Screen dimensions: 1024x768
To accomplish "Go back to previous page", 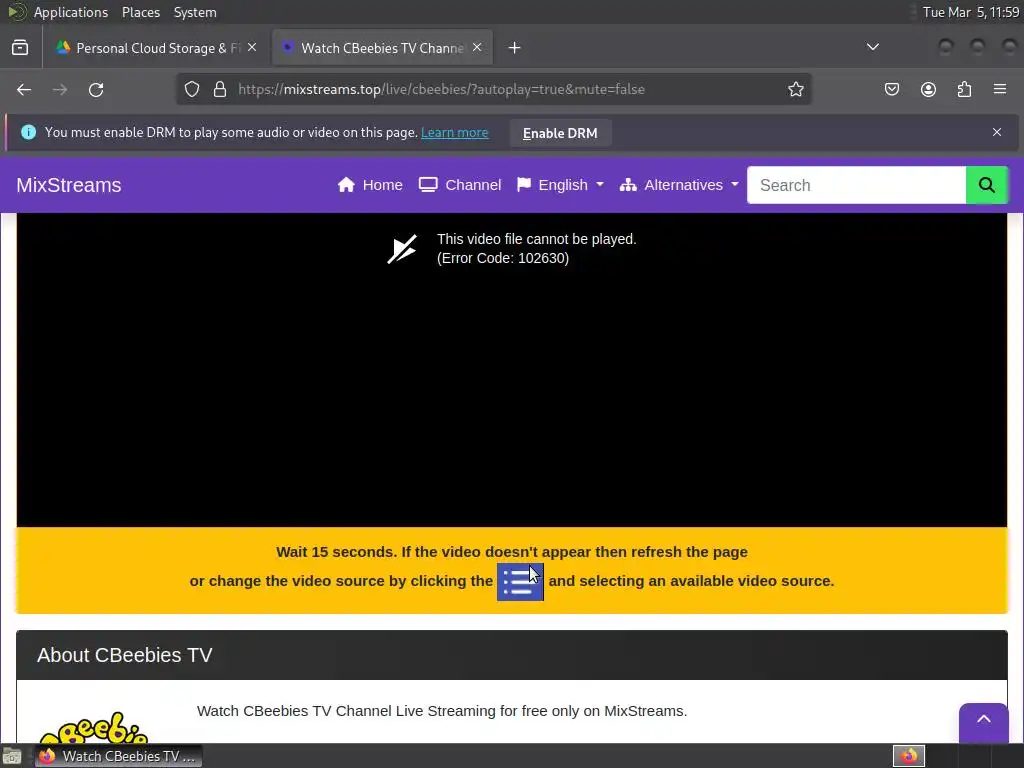I will (x=24, y=89).
